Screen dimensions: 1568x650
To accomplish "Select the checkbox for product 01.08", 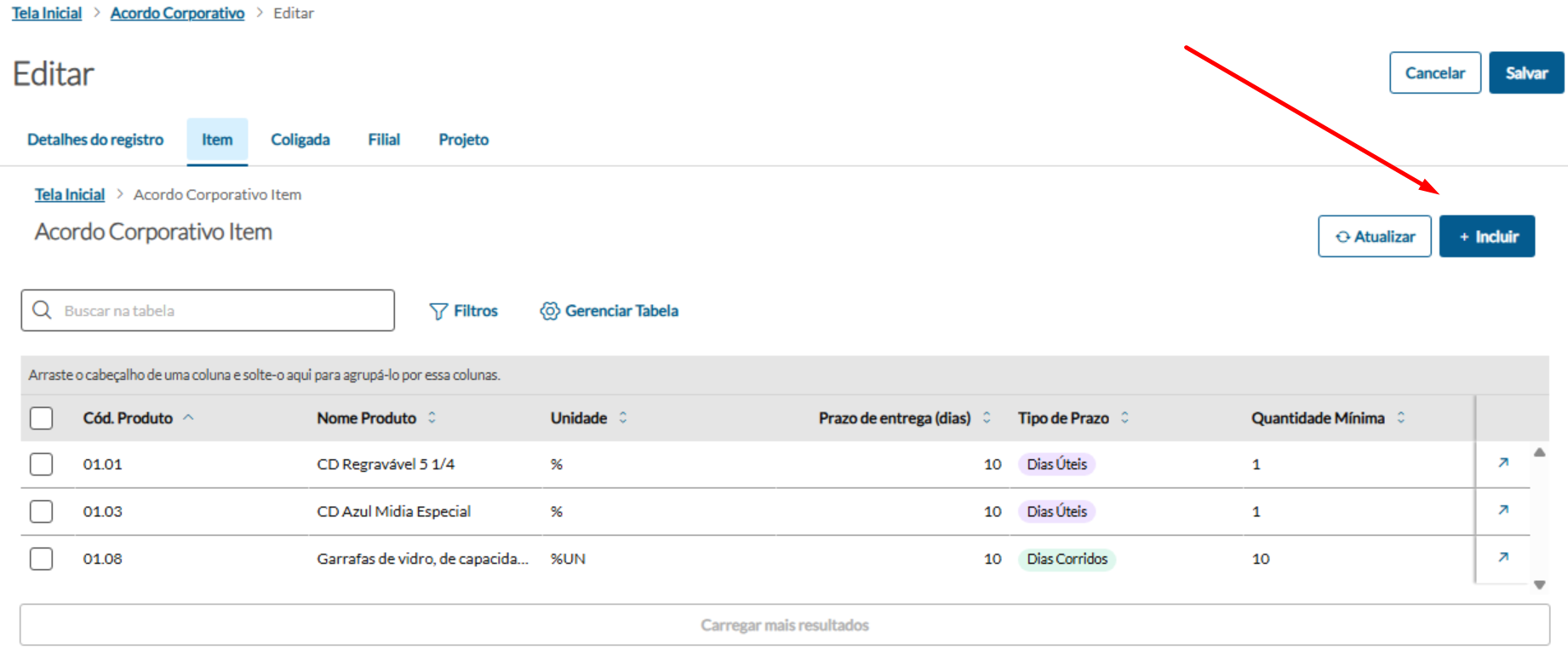I will pos(41,559).
